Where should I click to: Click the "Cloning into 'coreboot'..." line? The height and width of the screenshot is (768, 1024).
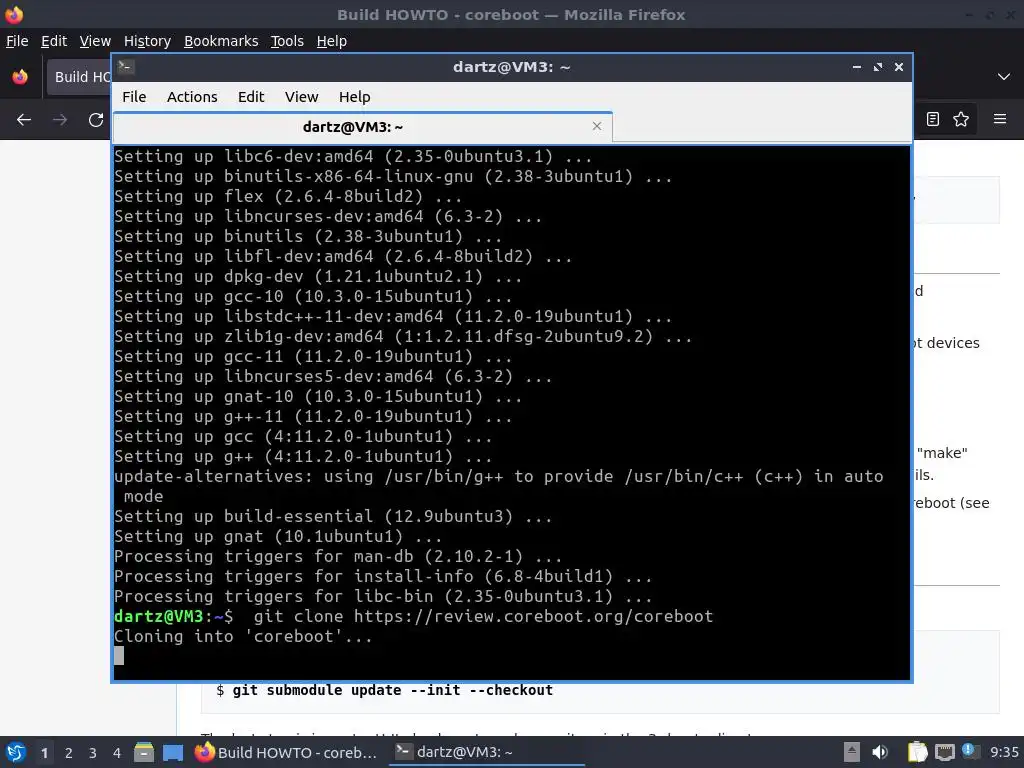(x=243, y=637)
